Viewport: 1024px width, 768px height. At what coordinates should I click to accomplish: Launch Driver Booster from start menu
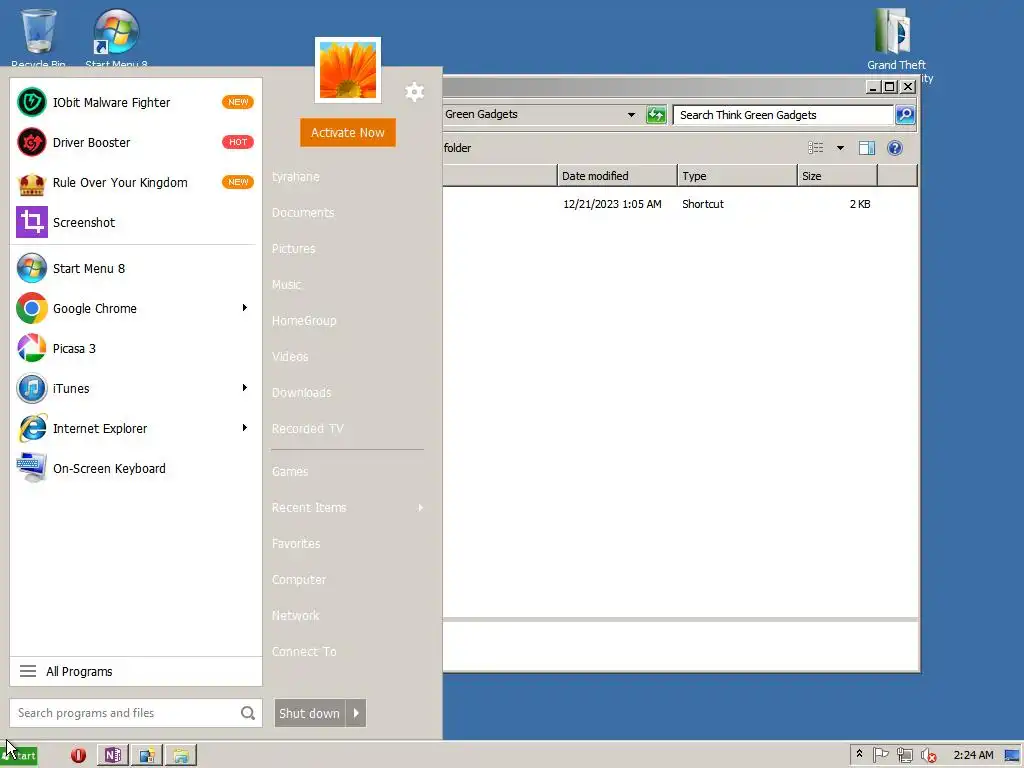[136, 142]
